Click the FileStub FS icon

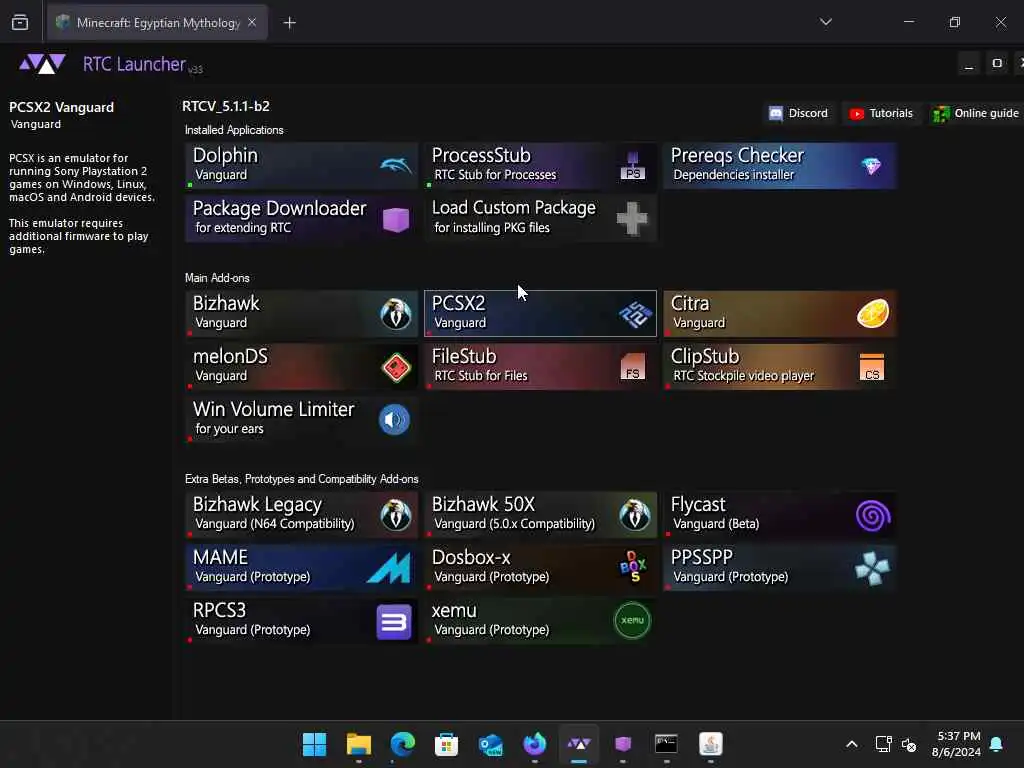[x=632, y=366]
